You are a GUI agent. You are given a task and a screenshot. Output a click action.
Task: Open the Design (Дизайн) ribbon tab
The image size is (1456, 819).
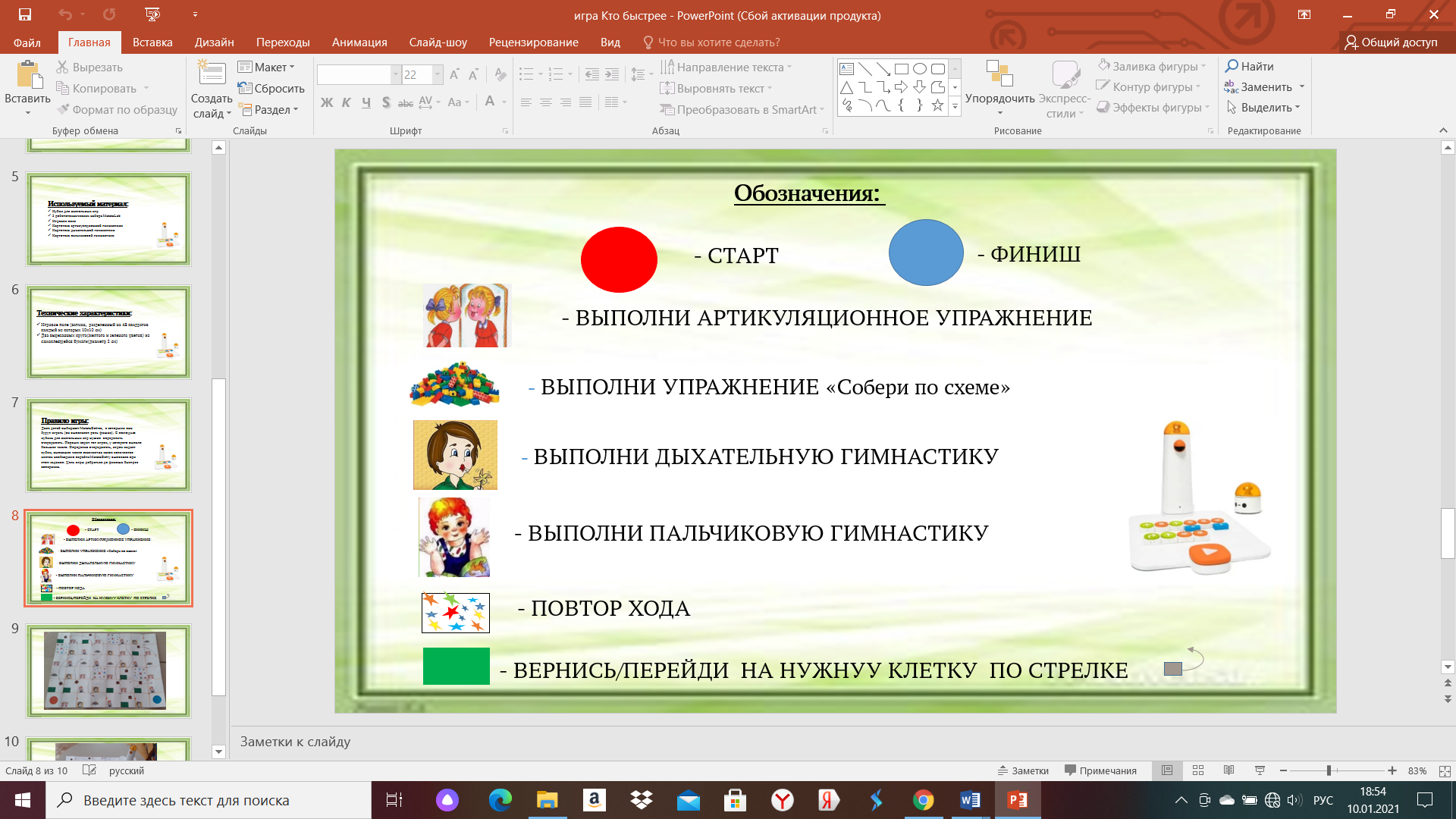tap(214, 42)
